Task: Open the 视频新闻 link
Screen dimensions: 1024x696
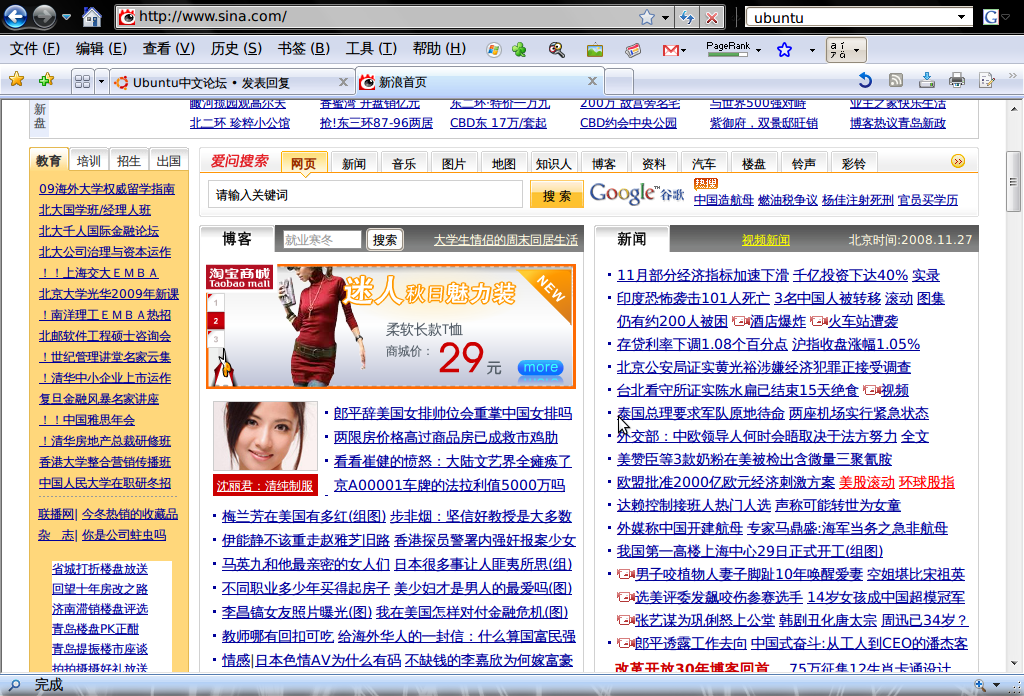Action: point(765,240)
